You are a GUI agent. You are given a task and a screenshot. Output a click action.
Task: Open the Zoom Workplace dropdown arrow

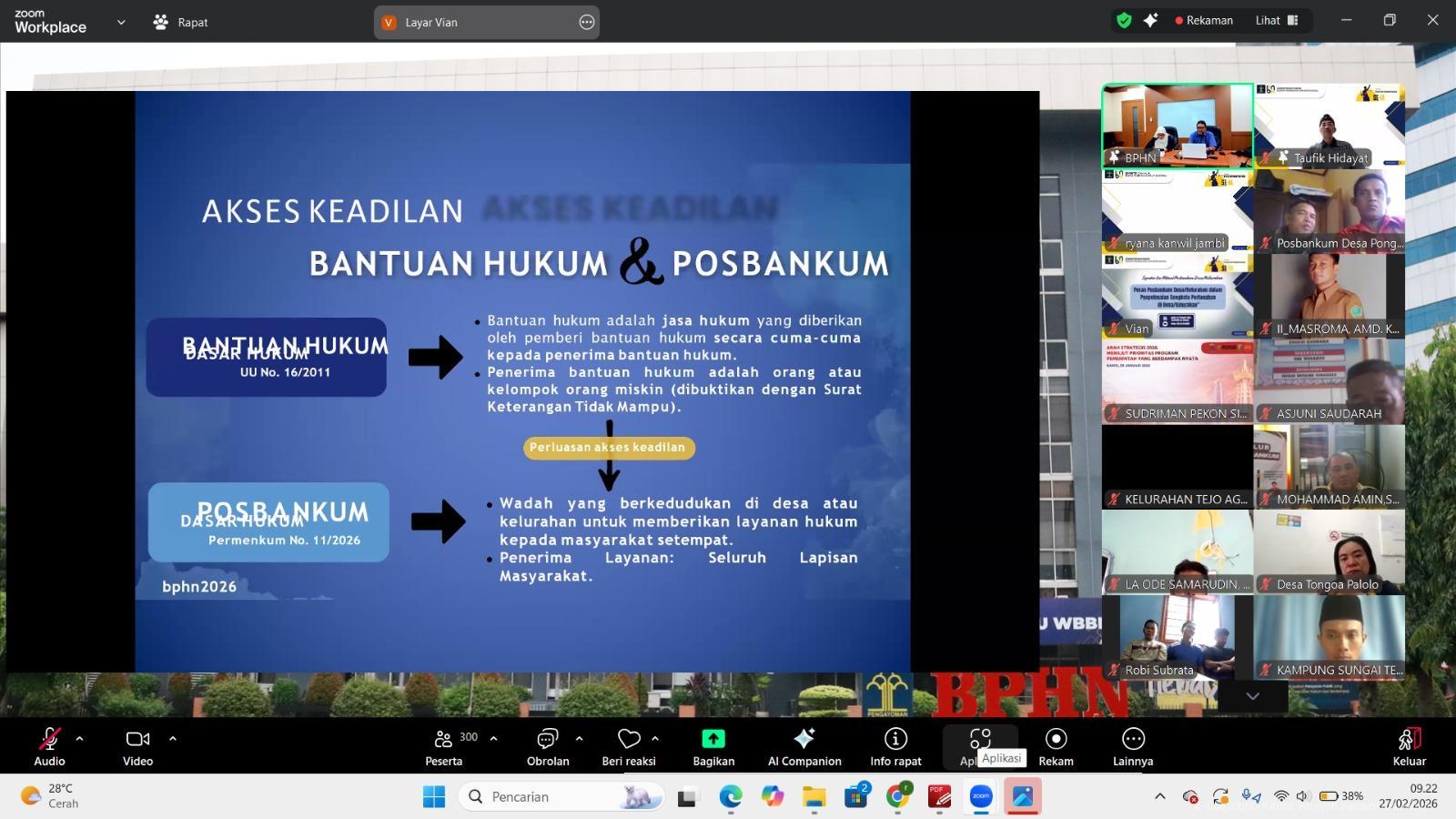pyautogui.click(x=121, y=22)
